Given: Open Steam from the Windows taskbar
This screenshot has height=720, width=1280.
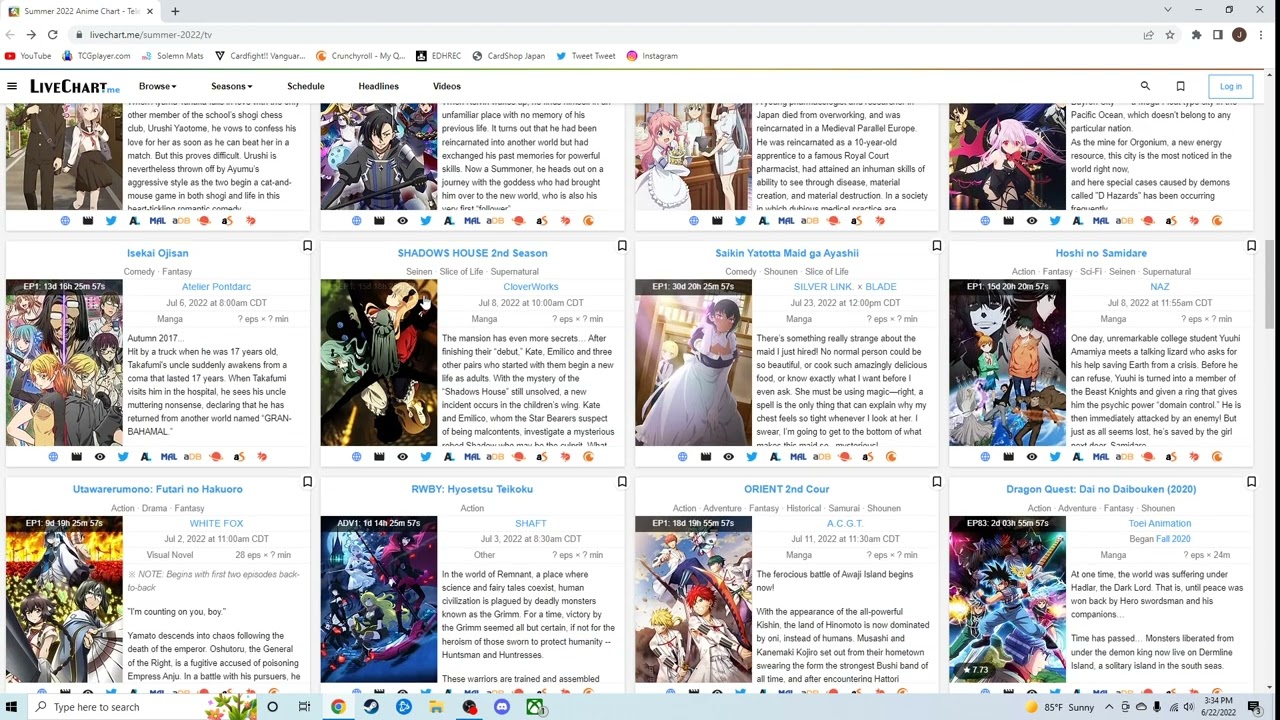Looking at the screenshot, I should (x=371, y=707).
